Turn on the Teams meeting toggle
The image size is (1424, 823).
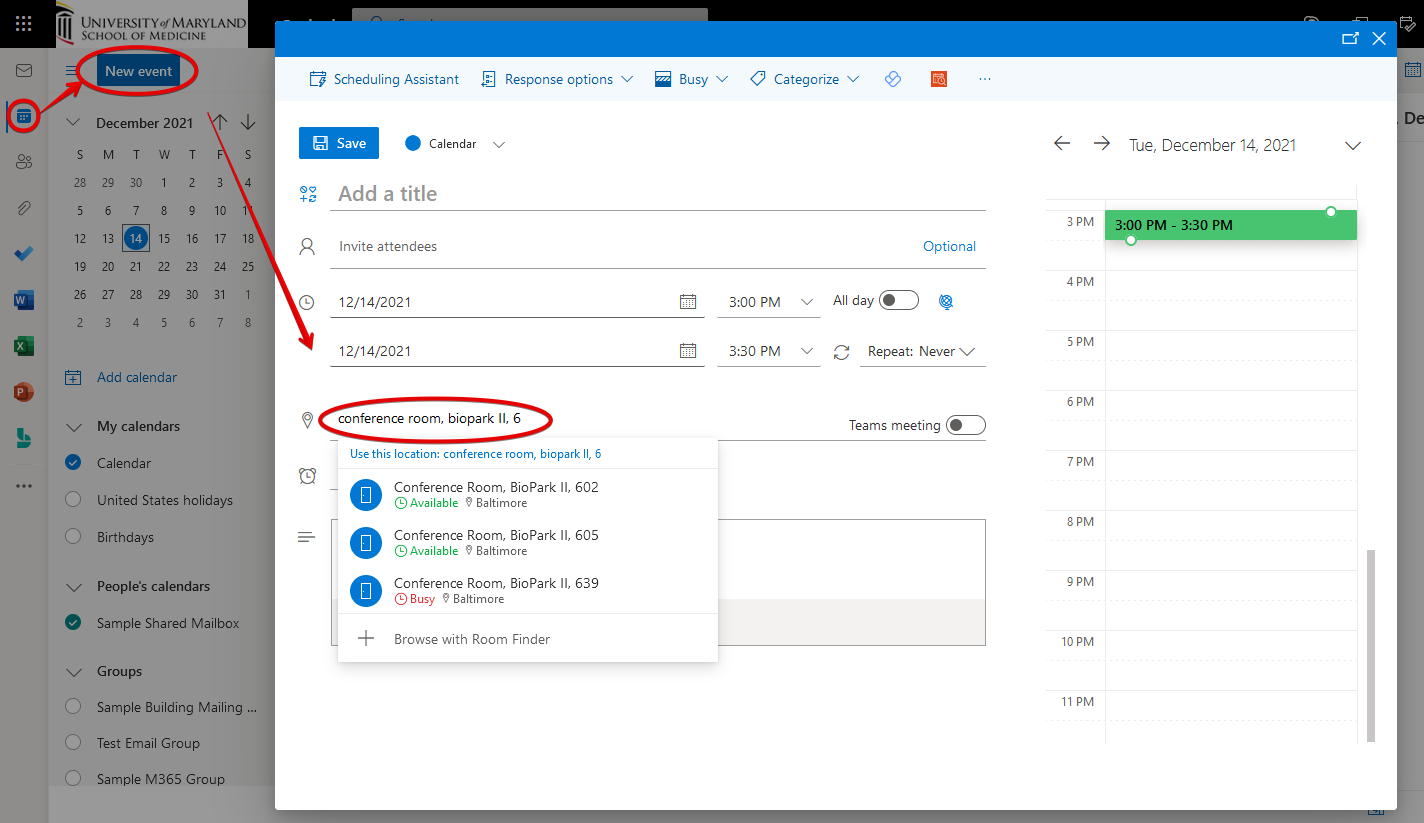point(965,425)
